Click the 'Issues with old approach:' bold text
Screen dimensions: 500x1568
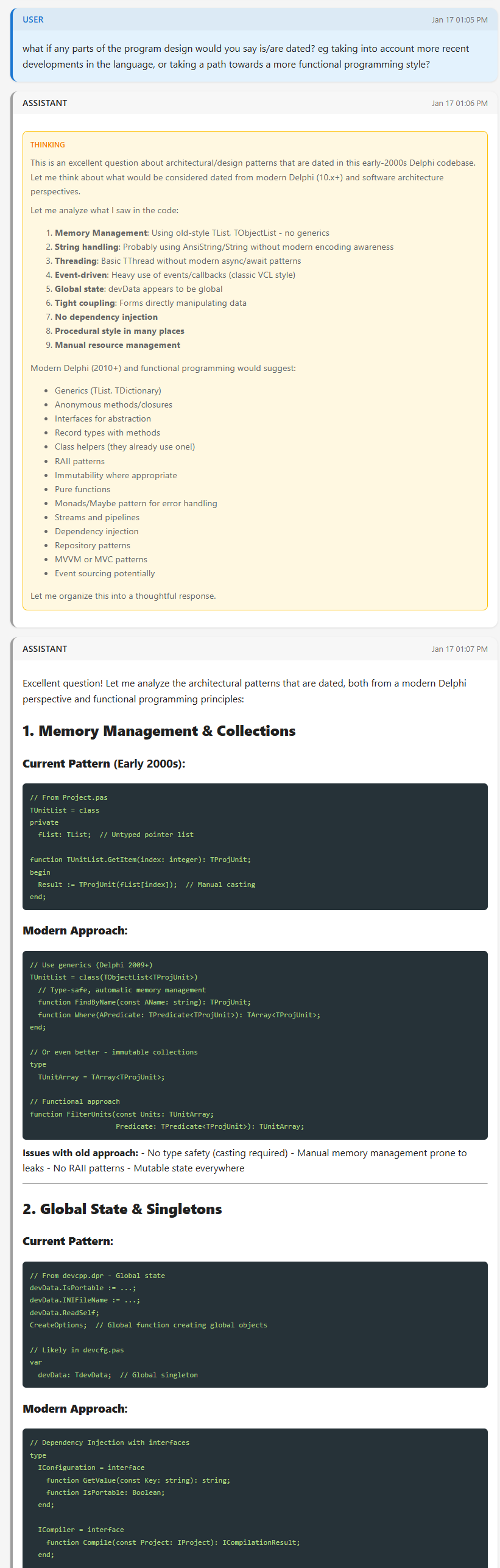click(80, 1153)
